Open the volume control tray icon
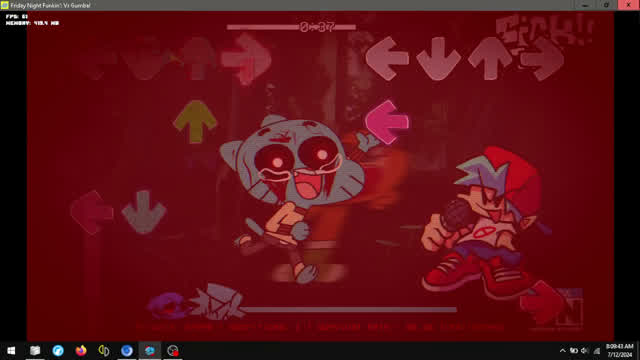Viewport: 640px width, 360px height. pyautogui.click(x=584, y=351)
